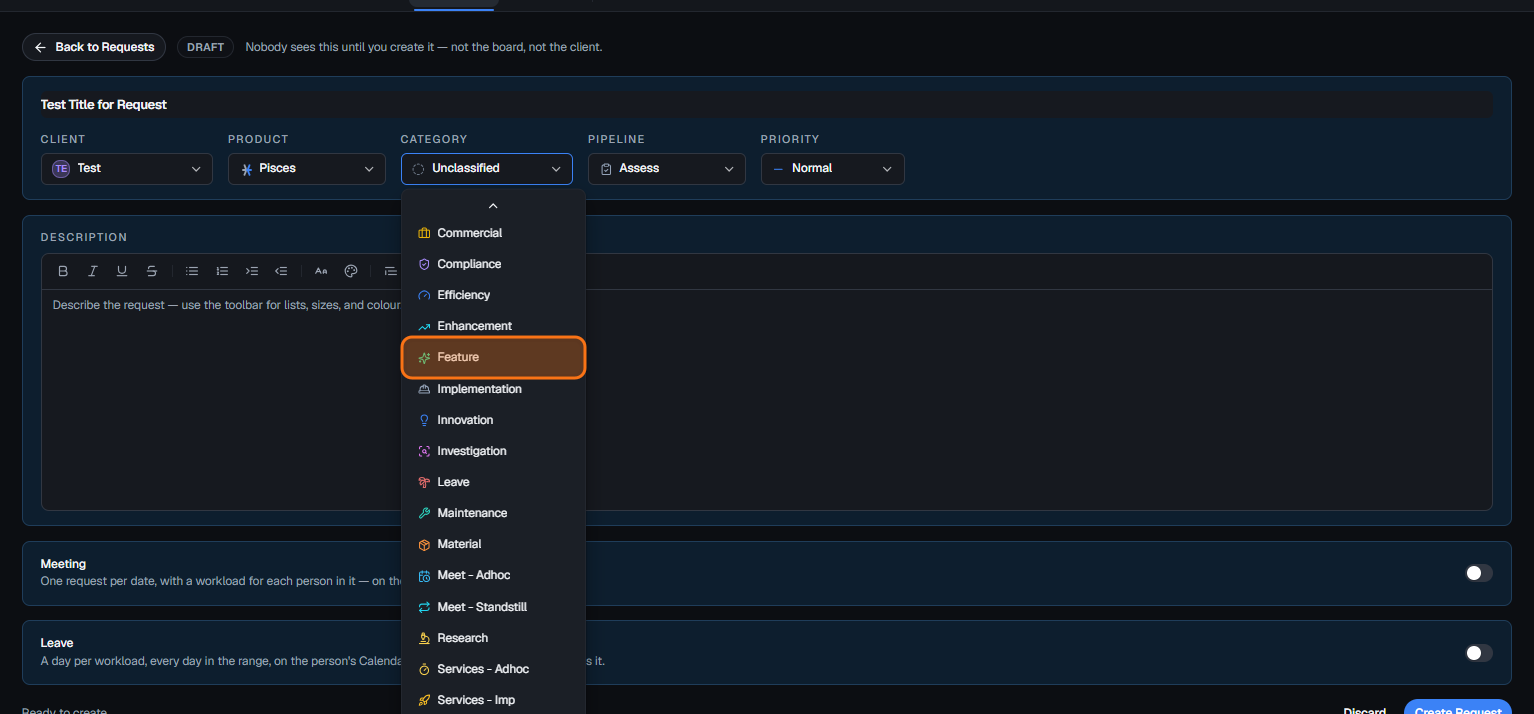This screenshot has height=714, width=1534.
Task: Choose Meet - Standstill category
Action: coord(493,607)
